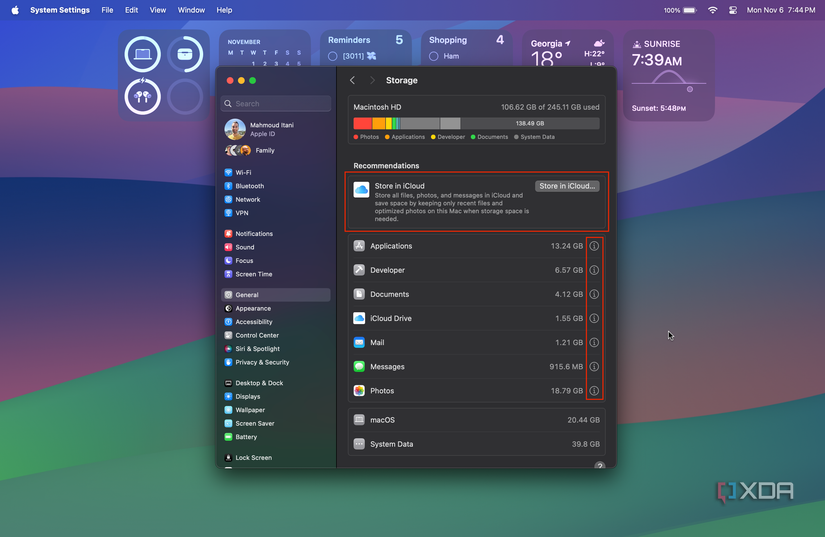Open info for Messages storage
The image size is (825, 537).
click(x=594, y=367)
